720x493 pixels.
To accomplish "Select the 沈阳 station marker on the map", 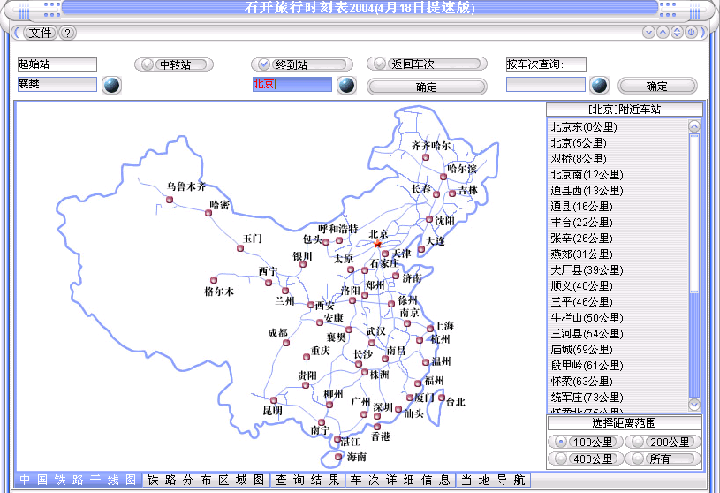I will pyautogui.click(x=429, y=219).
